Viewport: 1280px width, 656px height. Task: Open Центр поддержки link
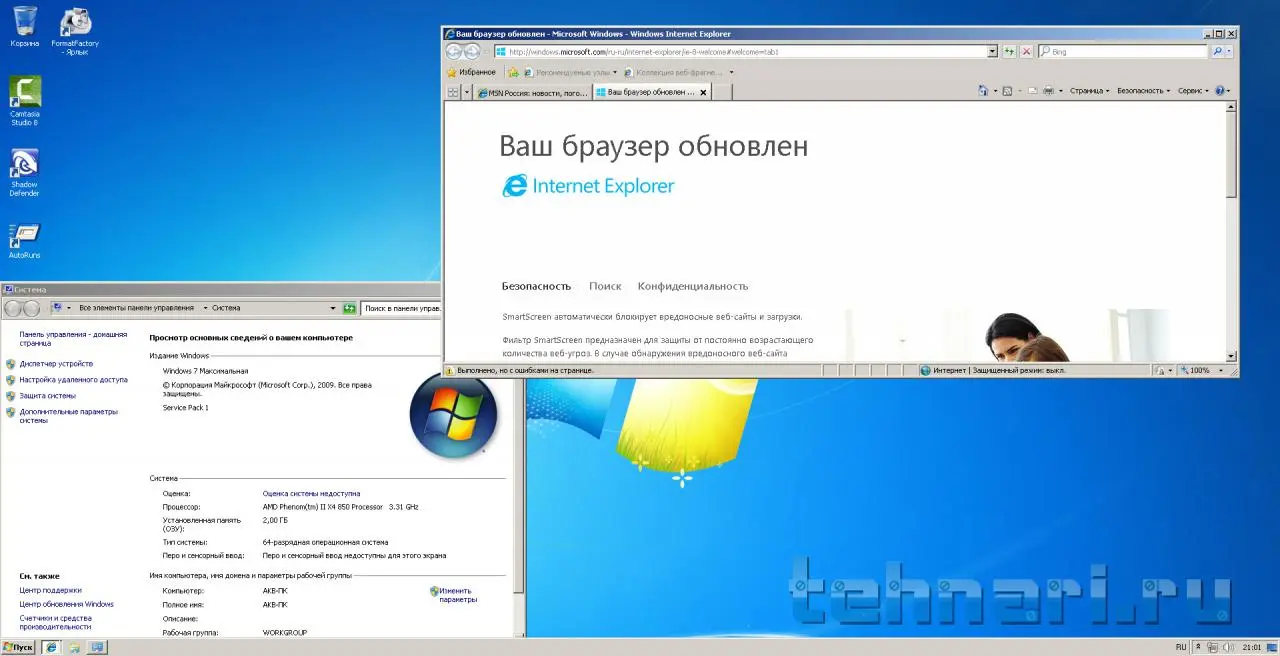(50, 590)
